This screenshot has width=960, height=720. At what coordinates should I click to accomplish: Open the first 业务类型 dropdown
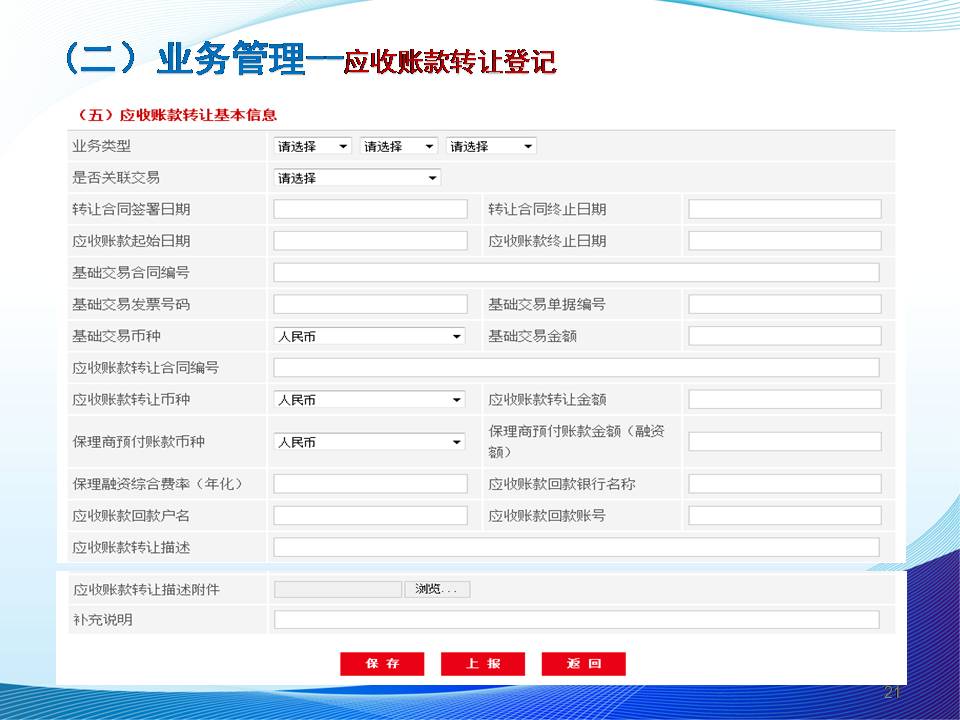point(312,146)
